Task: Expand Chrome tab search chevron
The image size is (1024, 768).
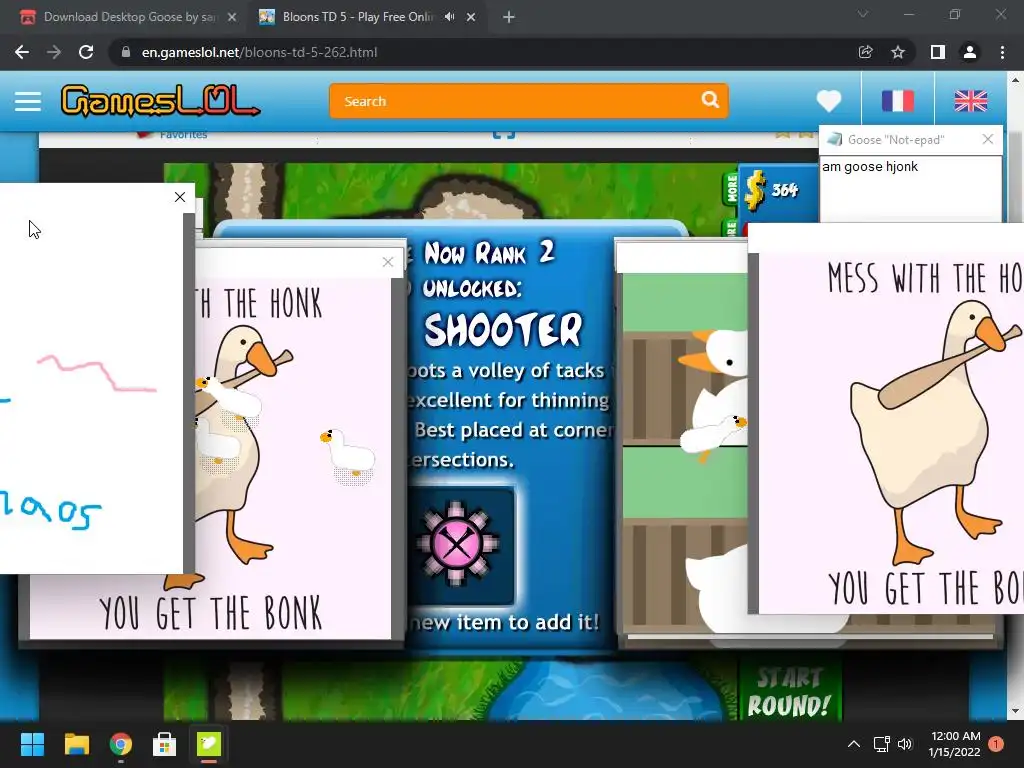Action: tap(863, 14)
